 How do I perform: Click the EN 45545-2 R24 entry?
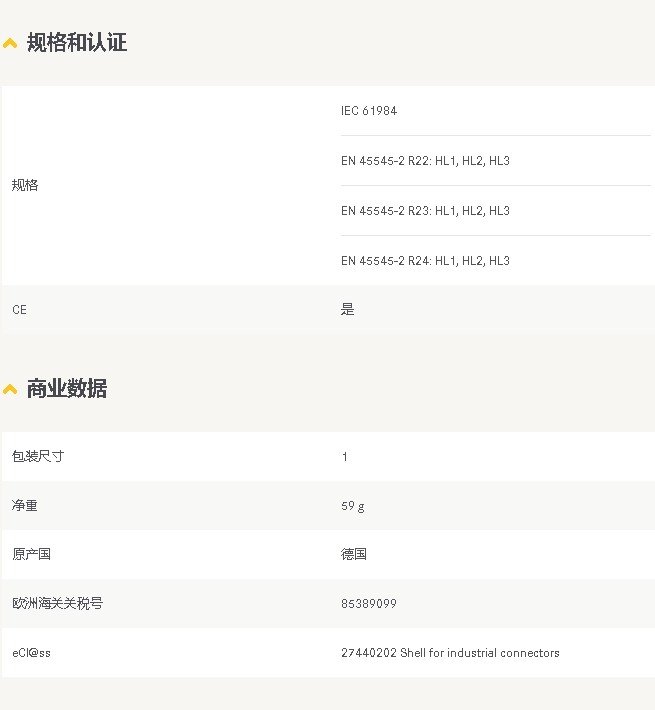pos(425,261)
